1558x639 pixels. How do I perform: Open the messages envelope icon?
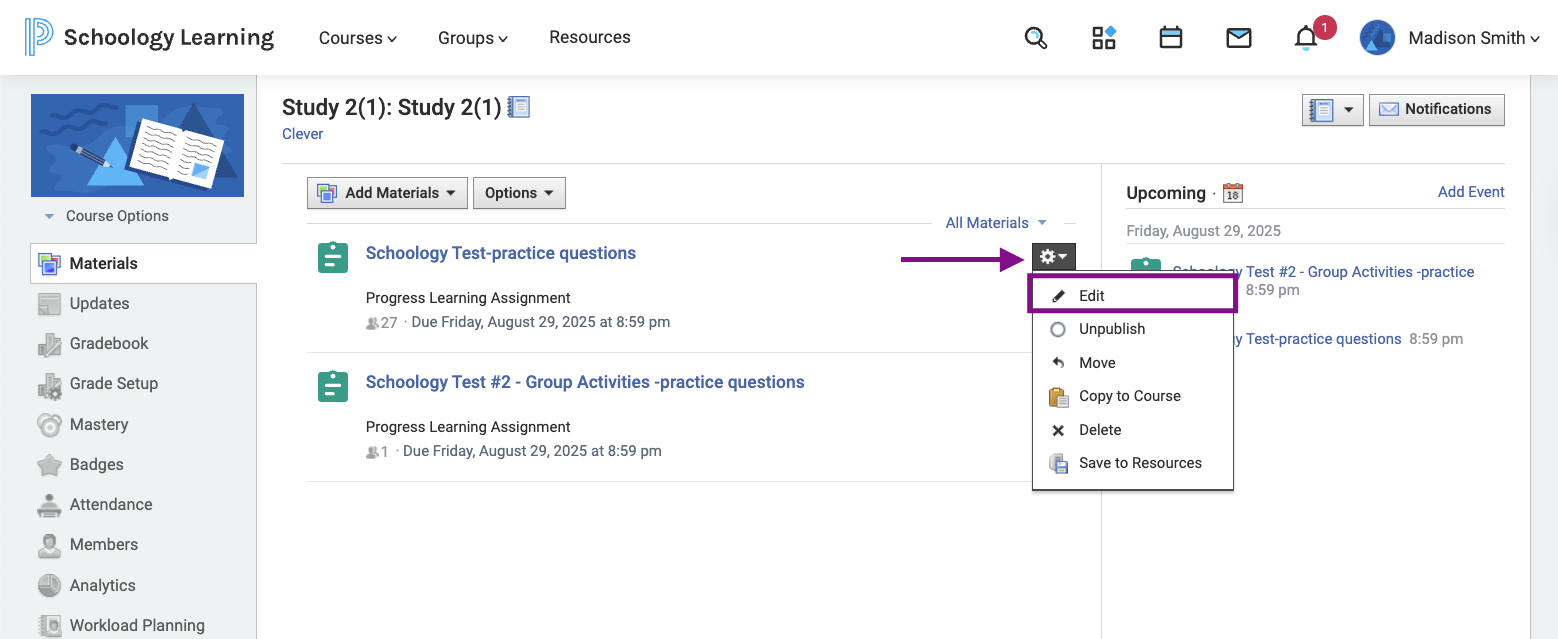[x=1239, y=38]
